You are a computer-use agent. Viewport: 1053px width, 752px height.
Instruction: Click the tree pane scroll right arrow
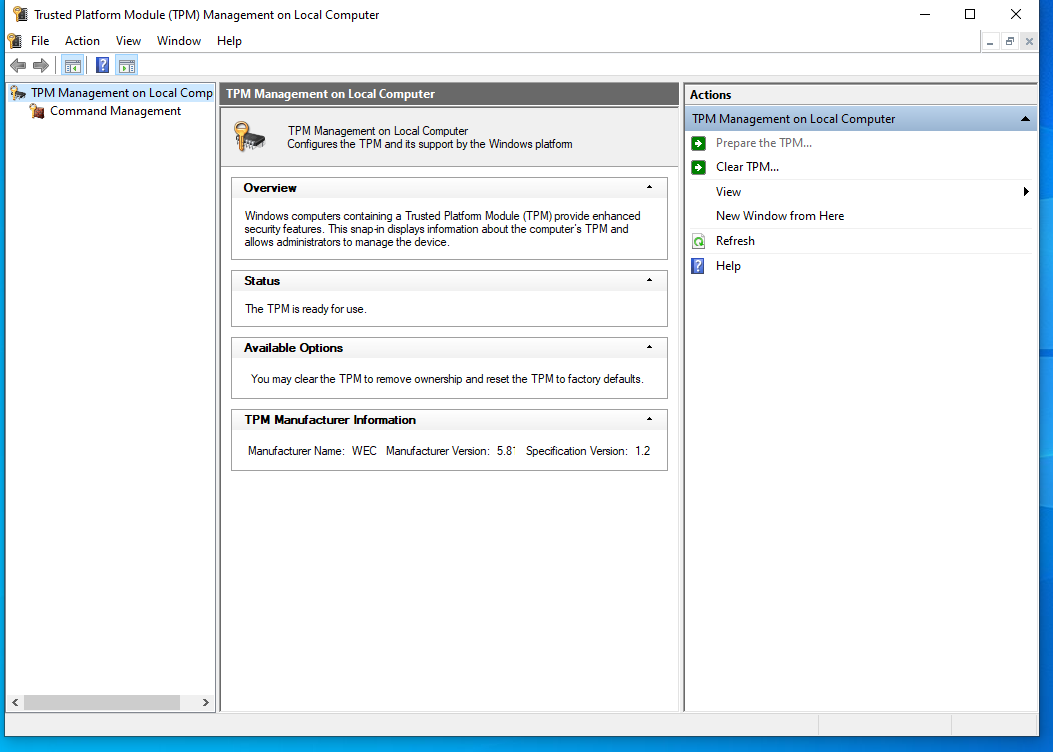point(205,702)
